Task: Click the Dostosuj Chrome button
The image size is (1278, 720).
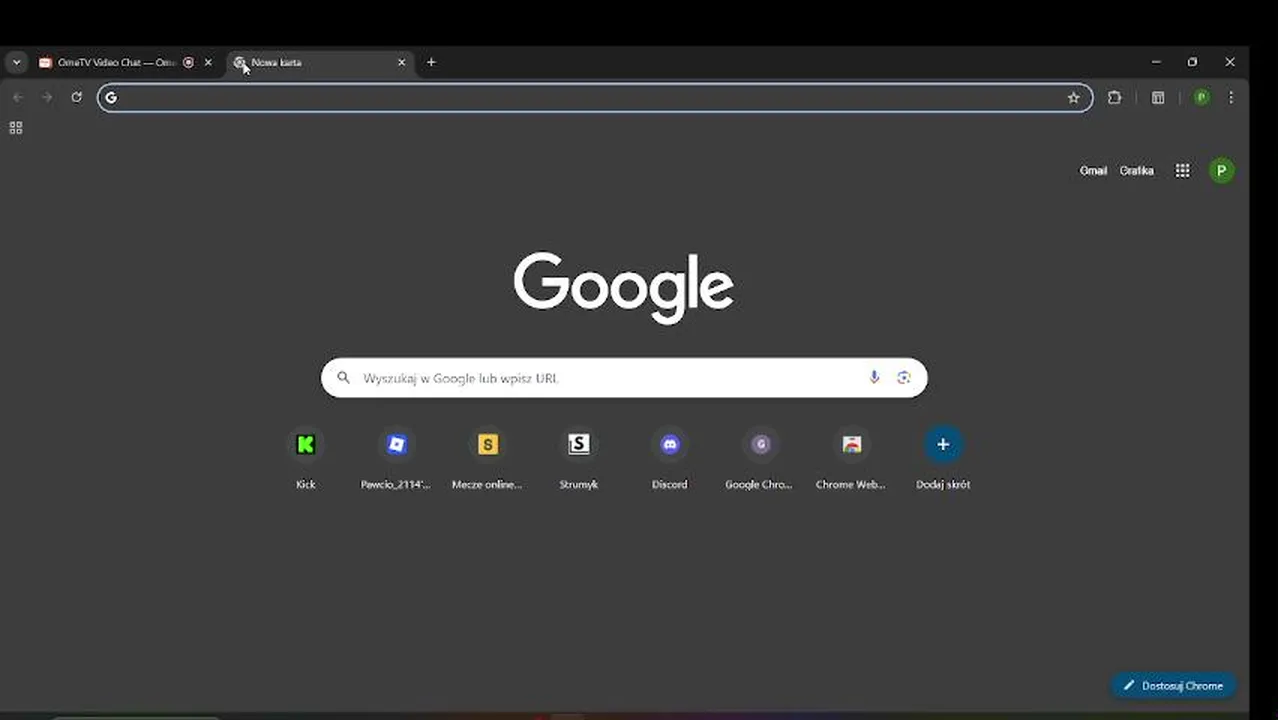Action: [1174, 686]
